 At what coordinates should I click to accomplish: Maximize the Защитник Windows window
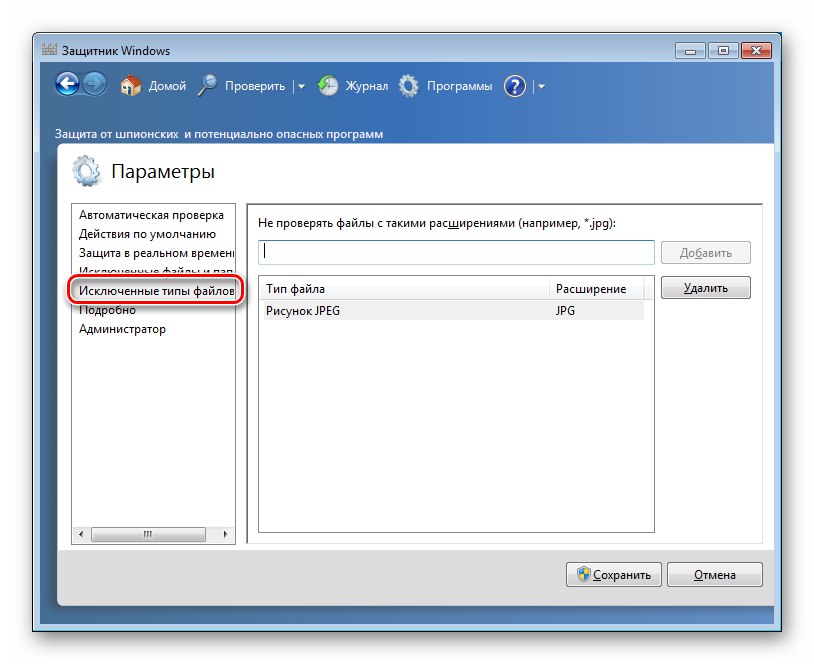click(723, 51)
